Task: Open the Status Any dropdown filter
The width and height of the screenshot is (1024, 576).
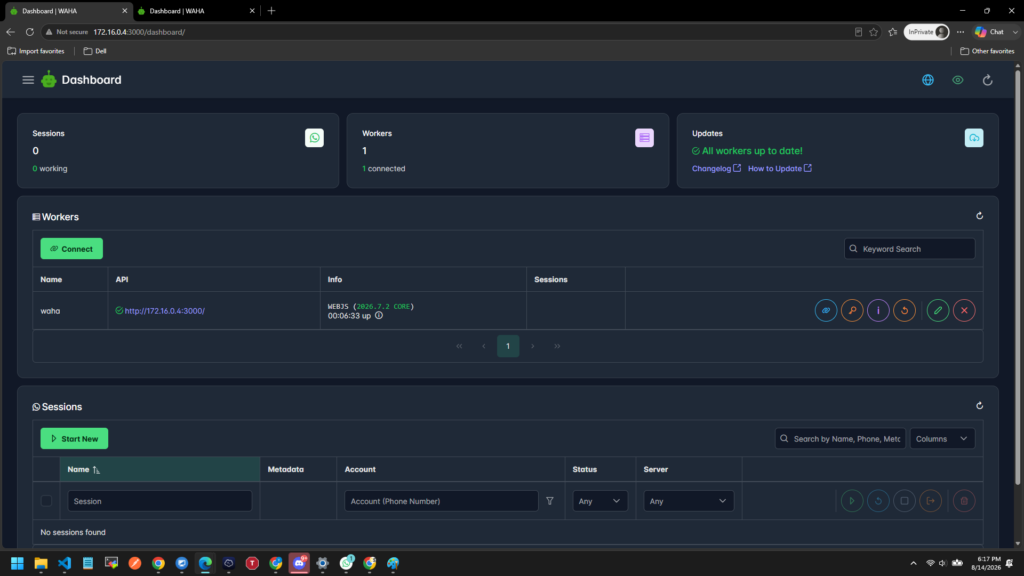Action: (x=600, y=501)
